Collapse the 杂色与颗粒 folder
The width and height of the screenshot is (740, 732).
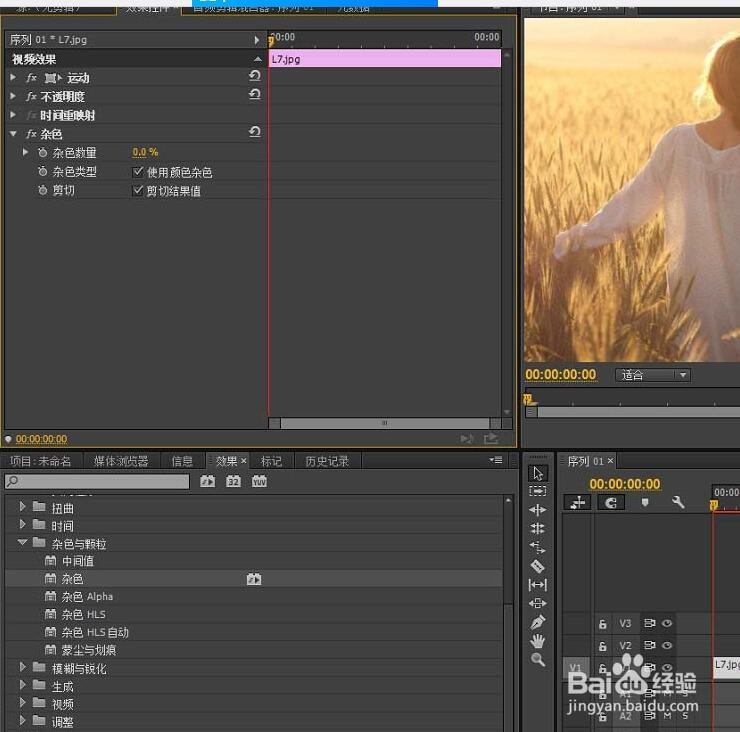pyautogui.click(x=22, y=543)
